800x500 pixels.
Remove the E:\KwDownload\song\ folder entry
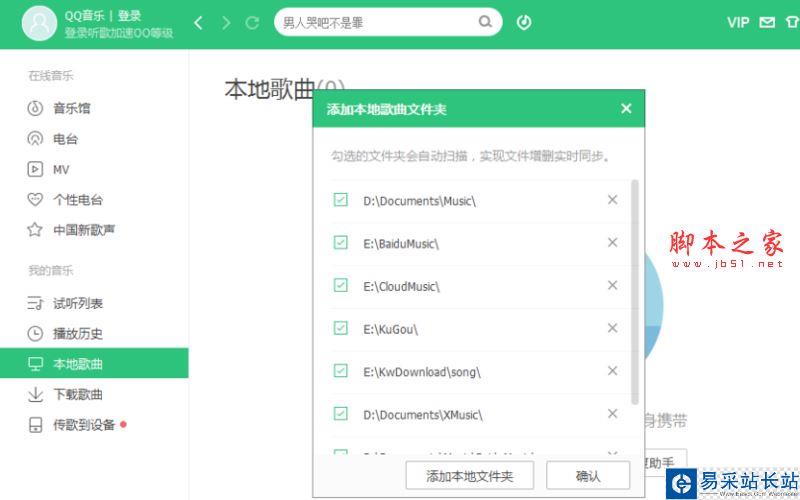click(613, 370)
